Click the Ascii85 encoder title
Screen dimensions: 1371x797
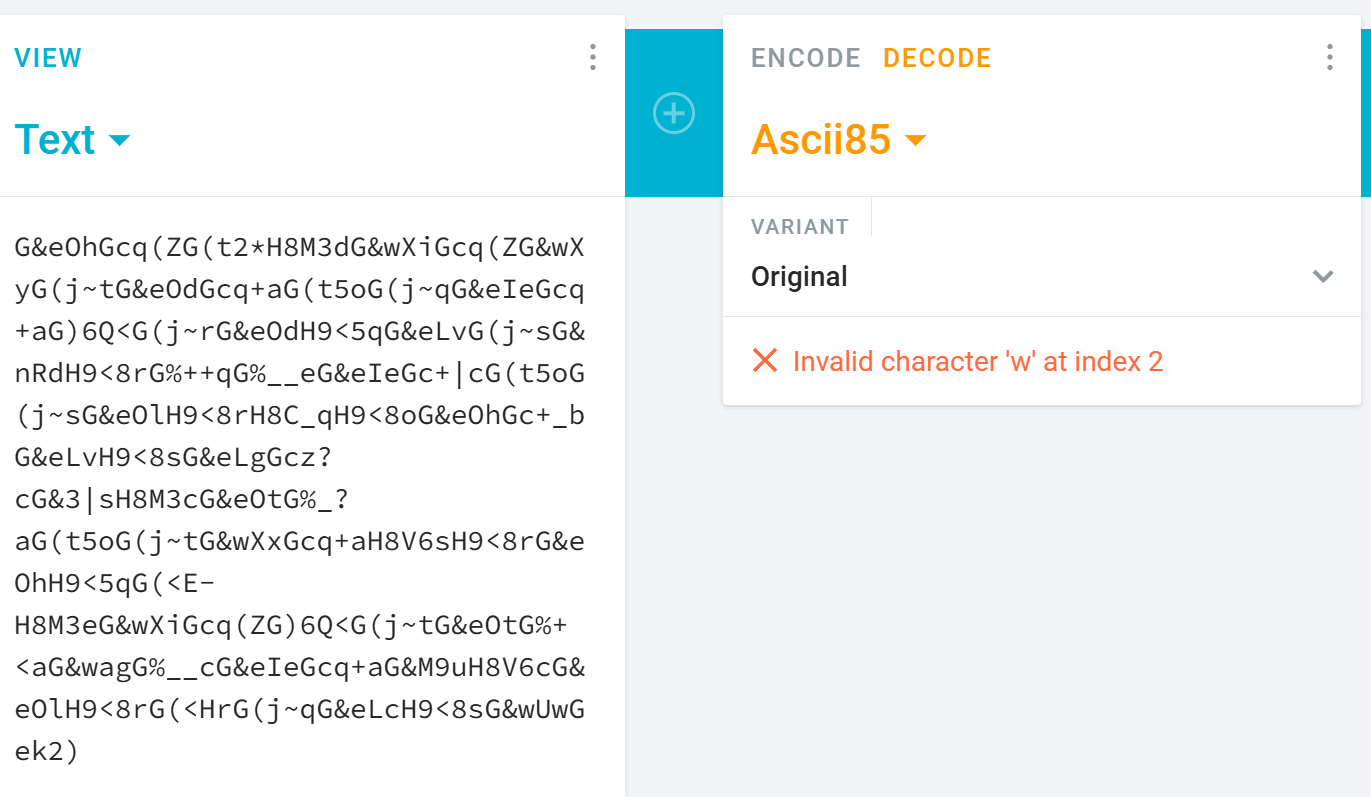point(821,140)
